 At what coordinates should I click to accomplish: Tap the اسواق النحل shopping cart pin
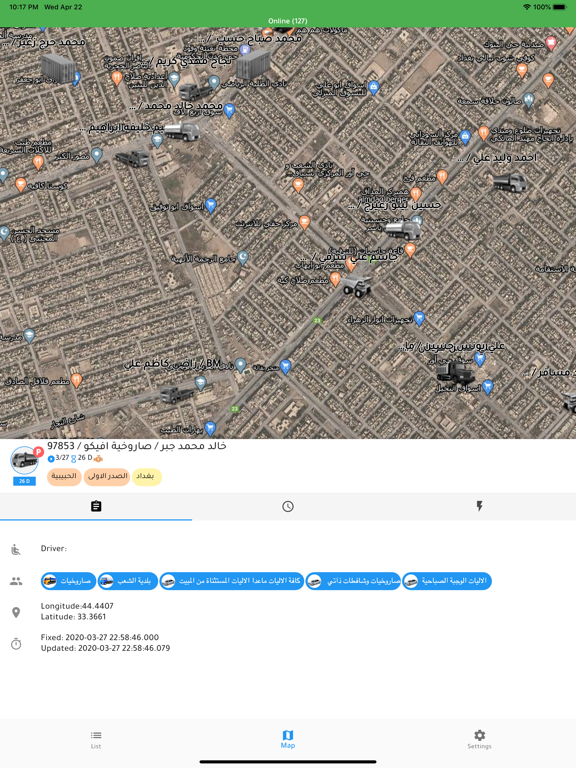coord(487,387)
